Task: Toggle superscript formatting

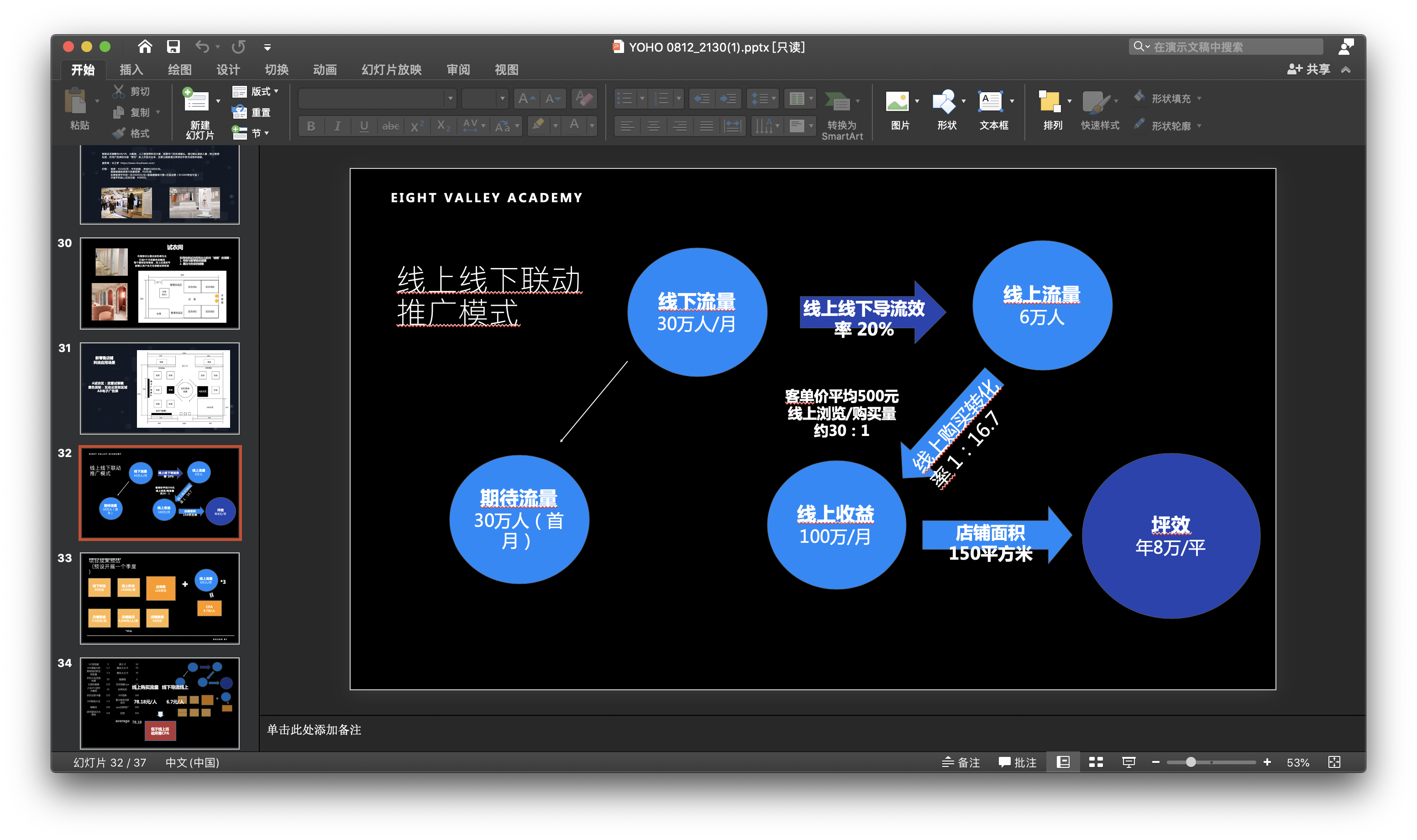Action: (x=417, y=126)
